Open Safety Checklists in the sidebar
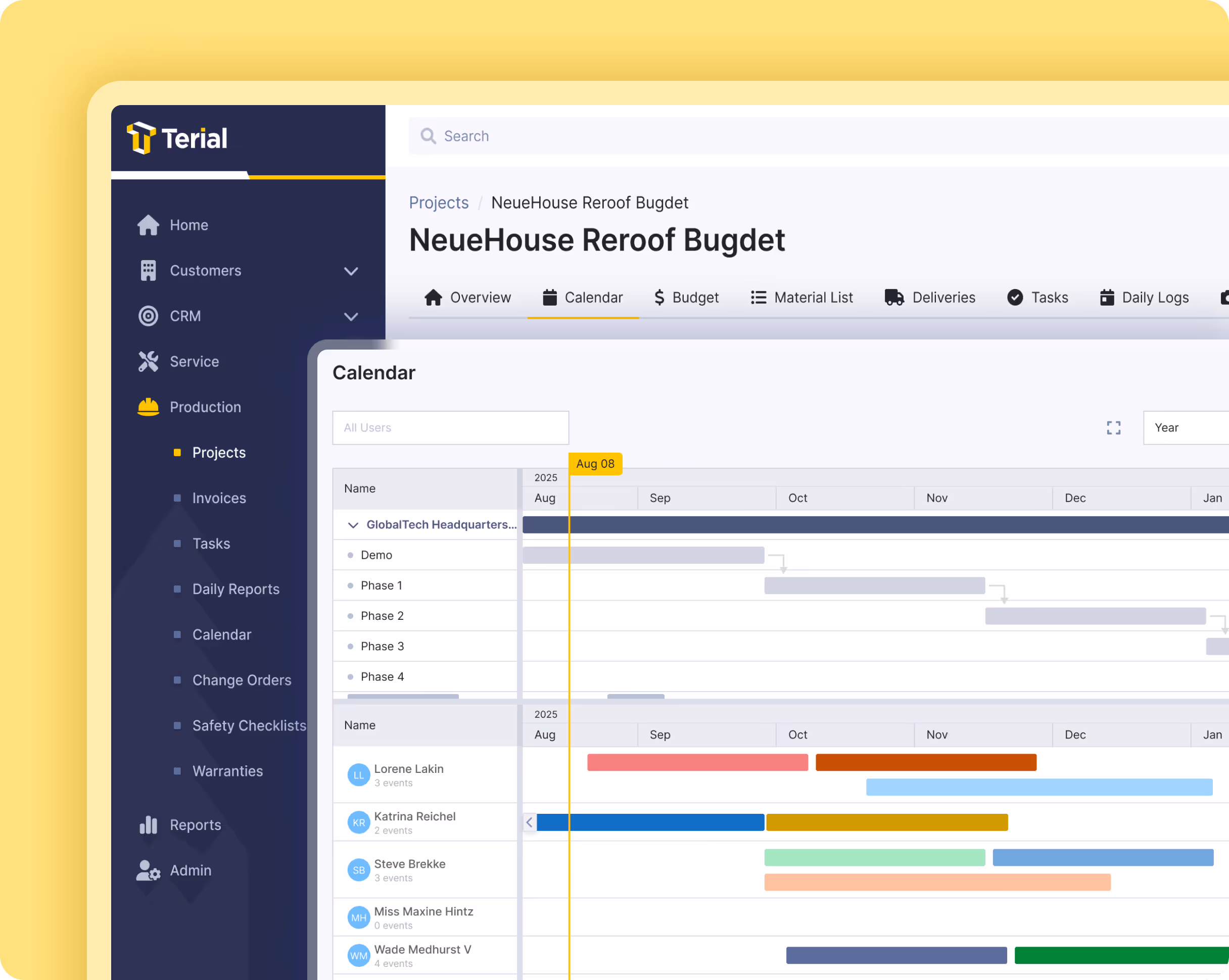 point(249,725)
